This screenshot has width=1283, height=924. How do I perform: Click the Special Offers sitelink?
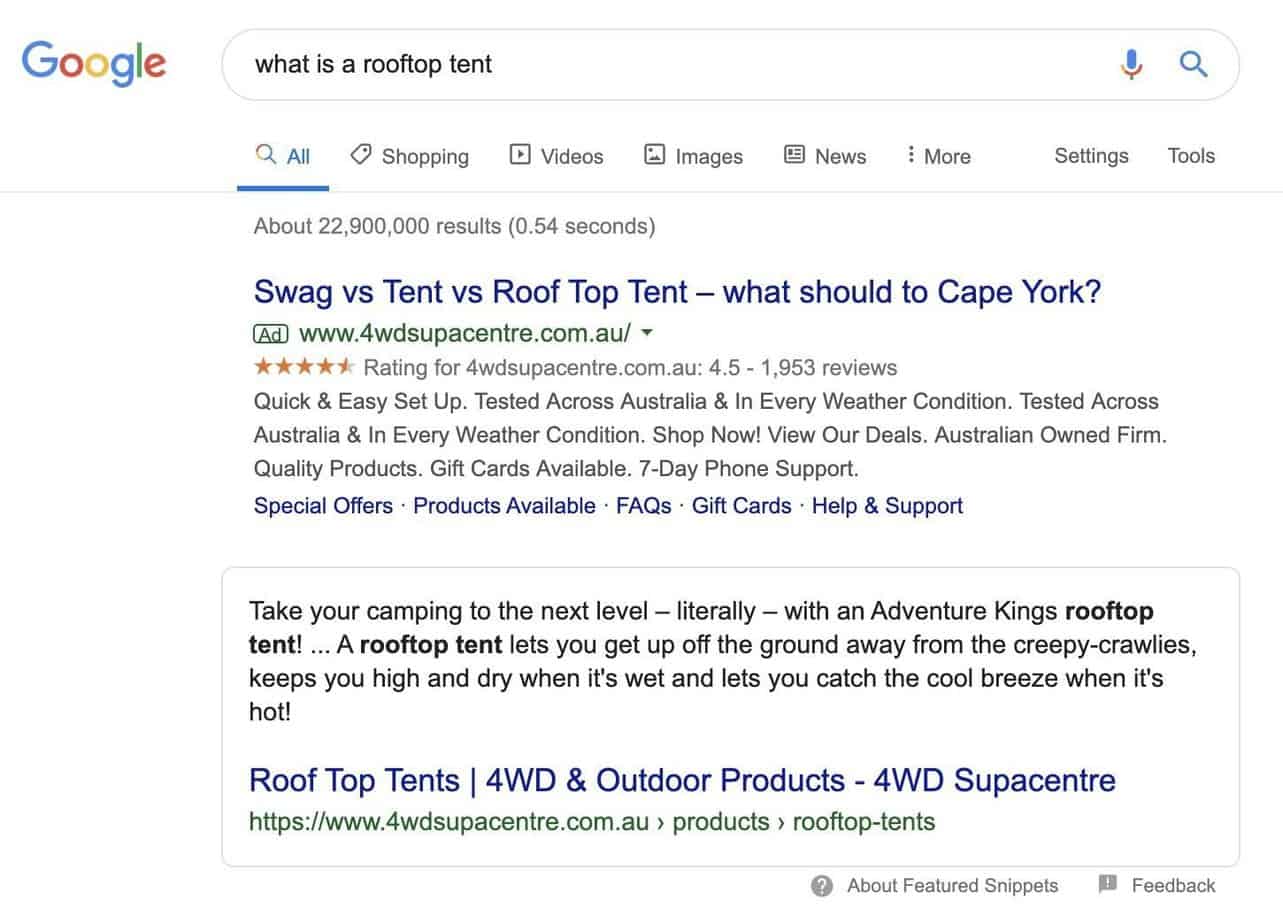click(x=323, y=506)
